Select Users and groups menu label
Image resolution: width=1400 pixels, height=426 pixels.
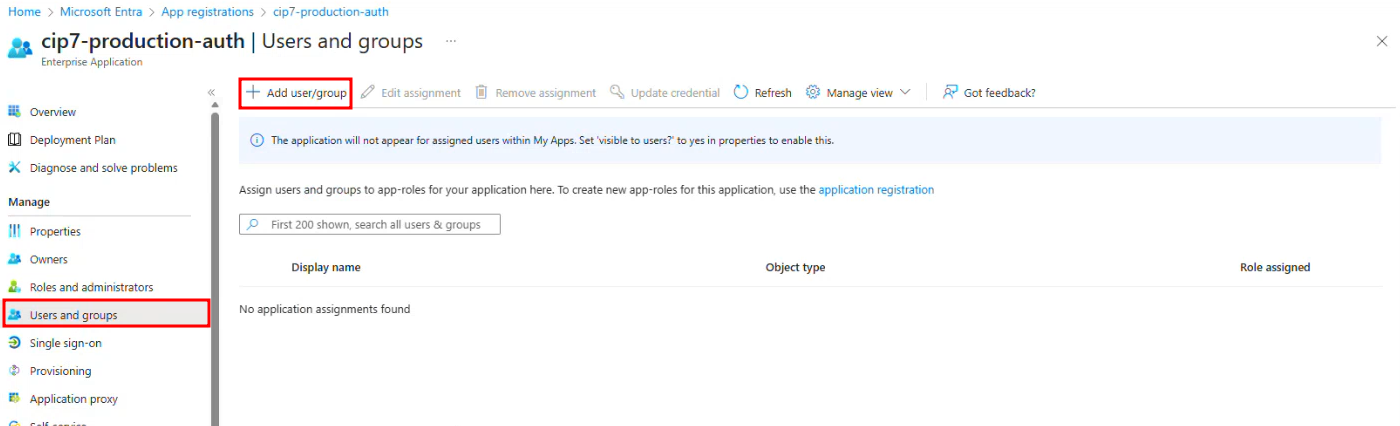74,315
